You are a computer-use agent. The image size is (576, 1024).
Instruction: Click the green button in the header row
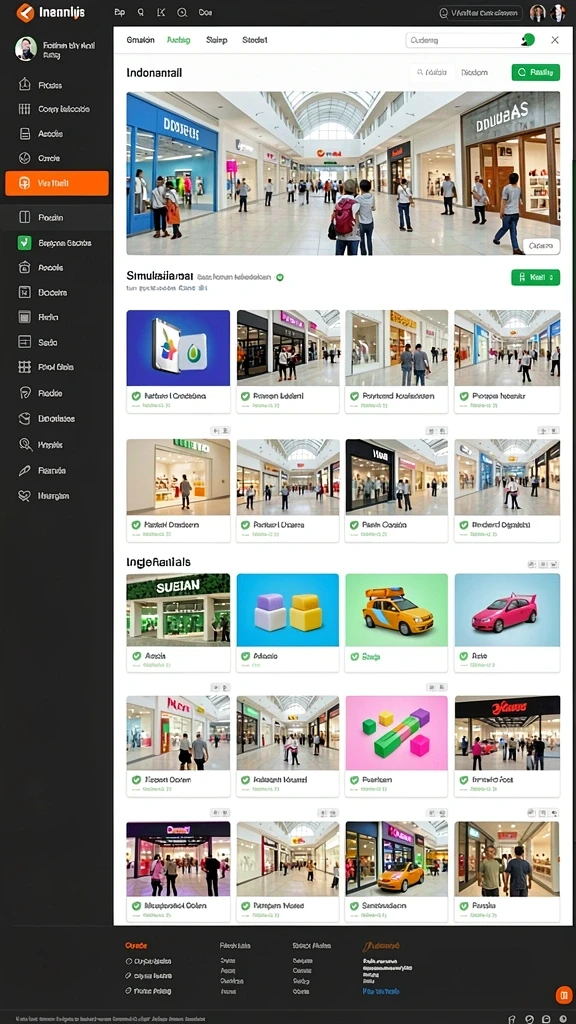(x=536, y=72)
